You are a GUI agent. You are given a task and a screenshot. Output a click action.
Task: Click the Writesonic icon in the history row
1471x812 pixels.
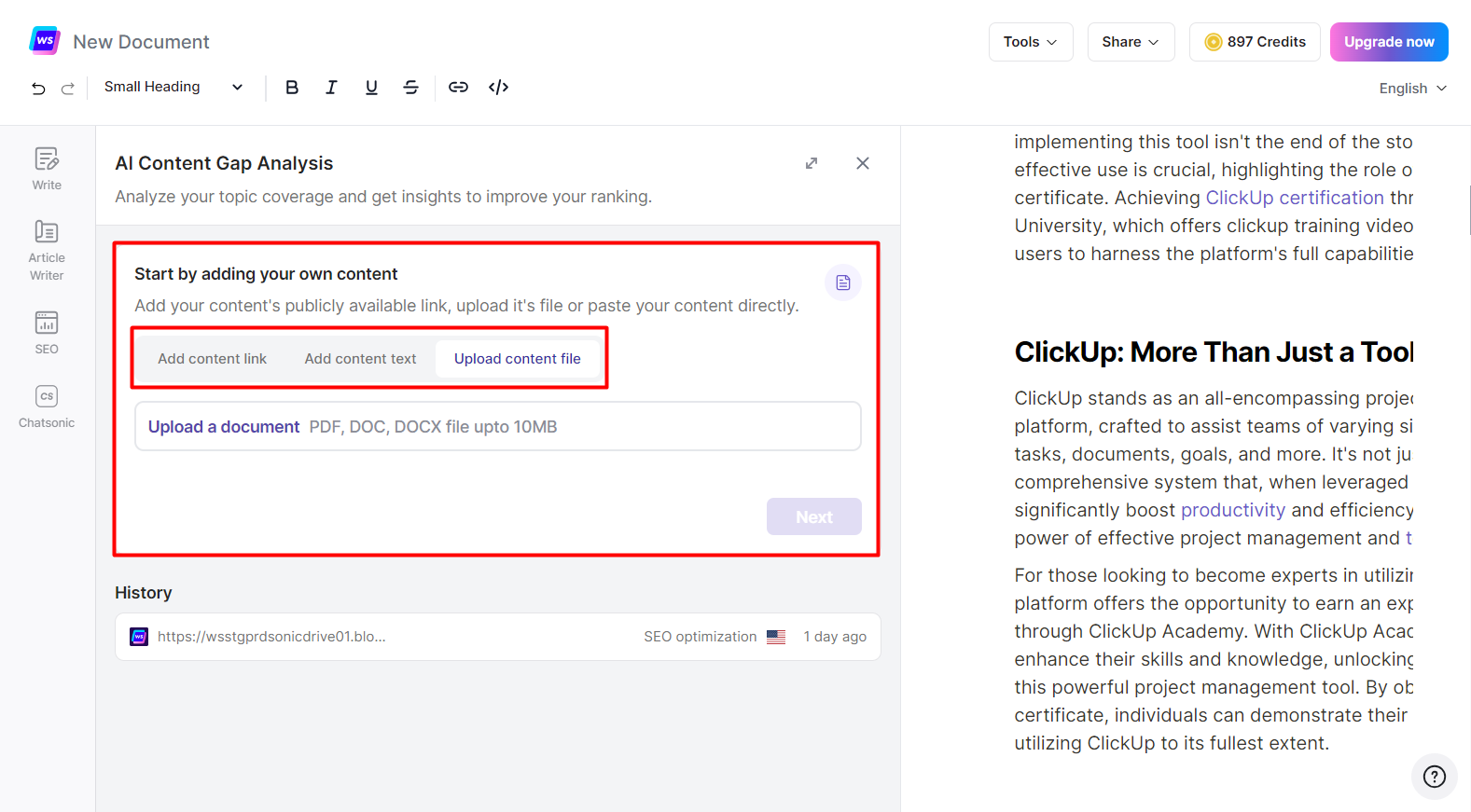tap(139, 637)
